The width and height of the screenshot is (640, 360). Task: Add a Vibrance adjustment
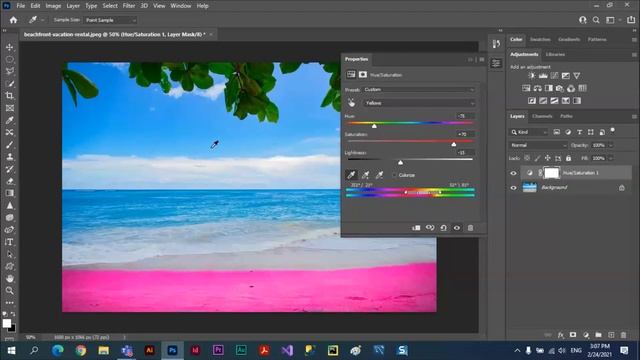pos(576,76)
